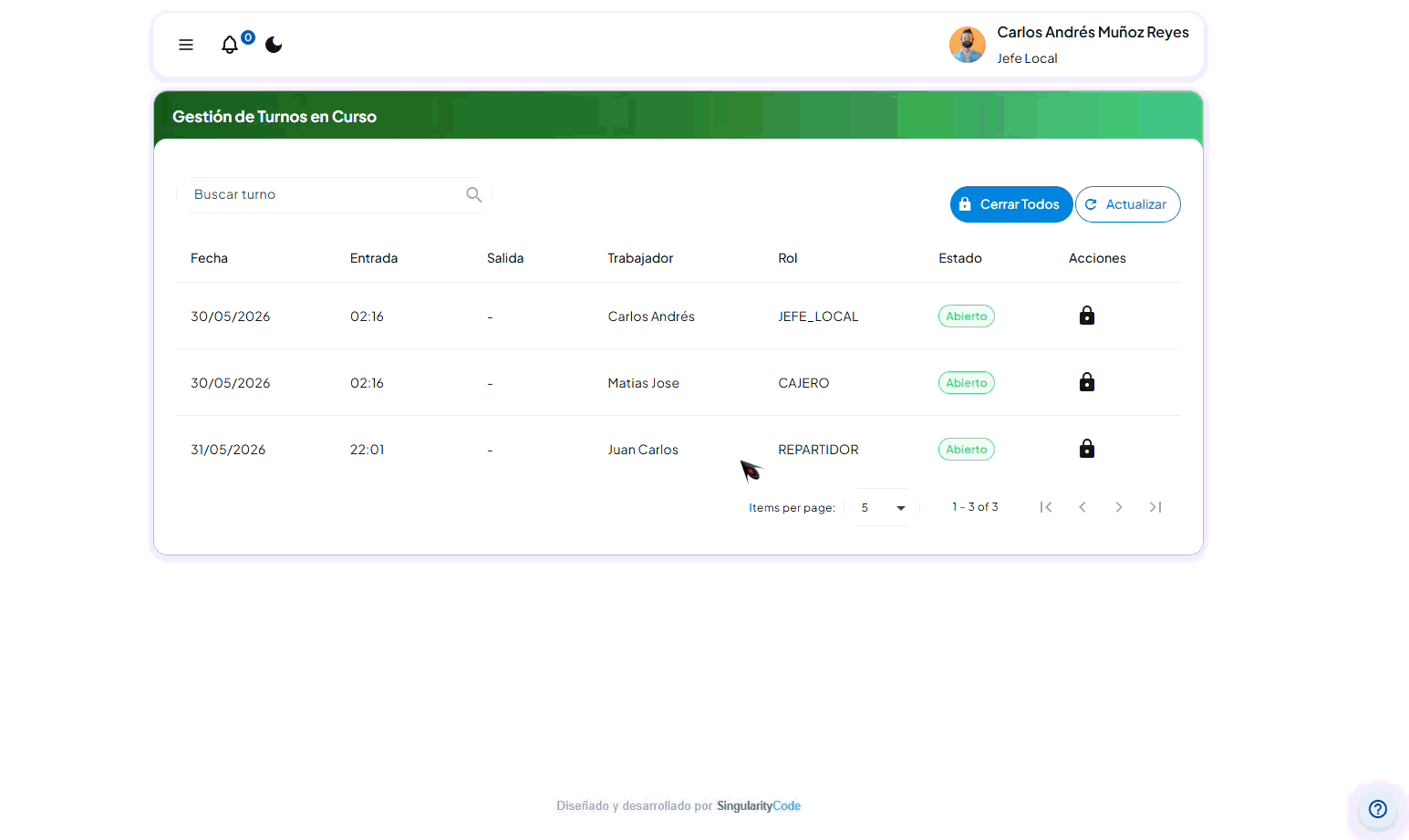
Task: Click the 1 - 3 of 3 range label
Action: pyautogui.click(x=975, y=507)
